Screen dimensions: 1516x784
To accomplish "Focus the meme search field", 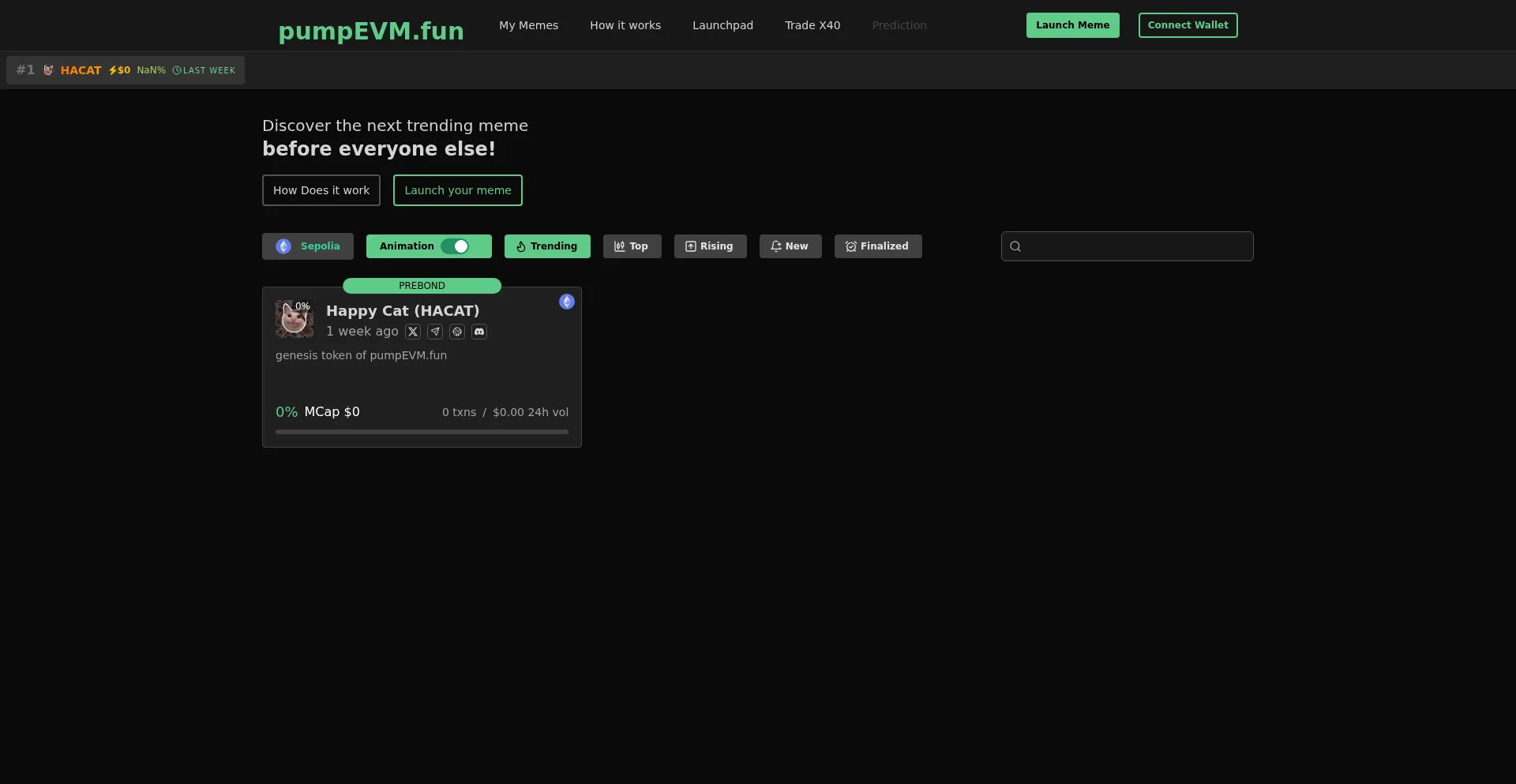I will tap(1127, 246).
